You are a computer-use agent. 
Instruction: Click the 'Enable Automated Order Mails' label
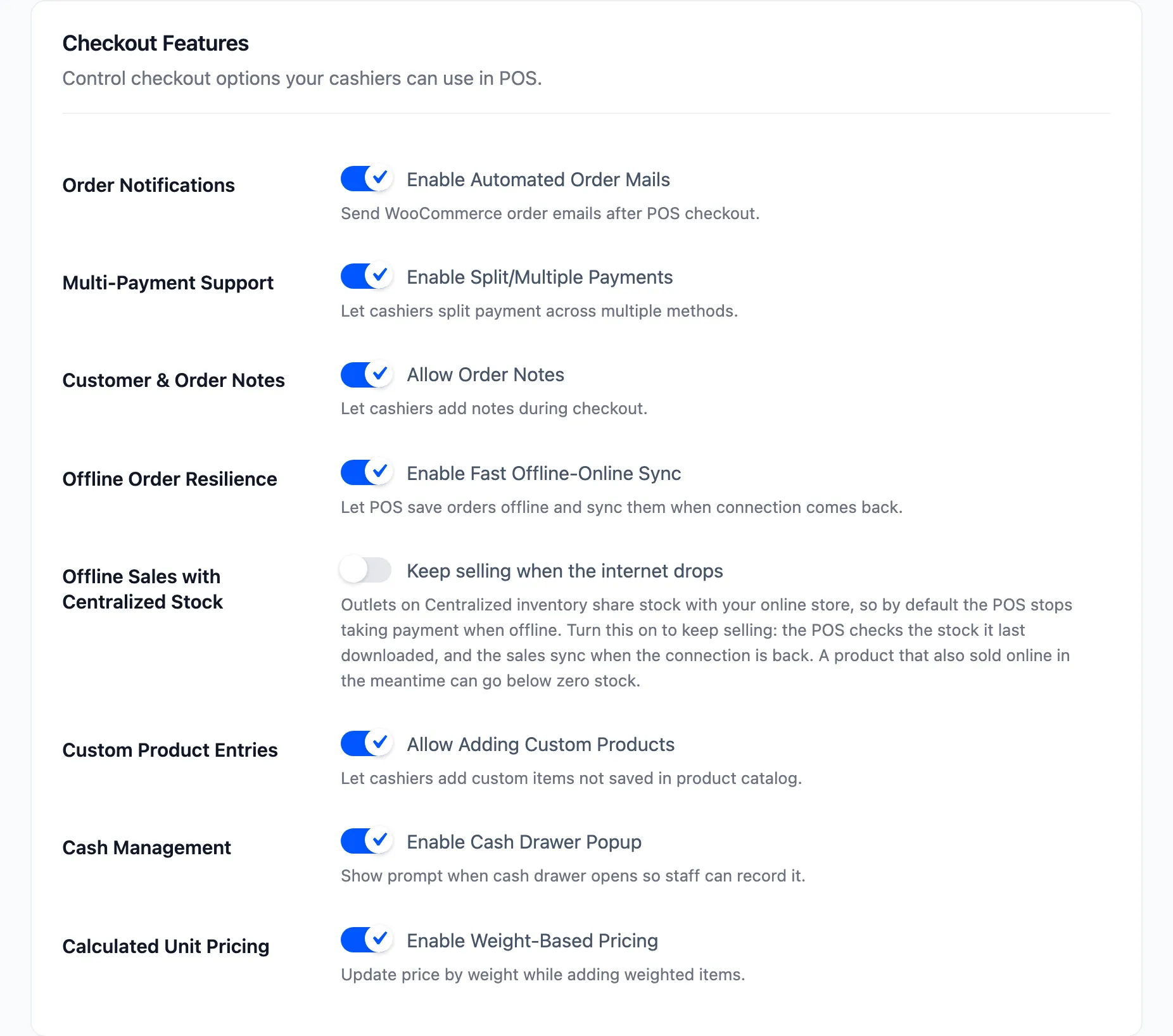point(538,180)
